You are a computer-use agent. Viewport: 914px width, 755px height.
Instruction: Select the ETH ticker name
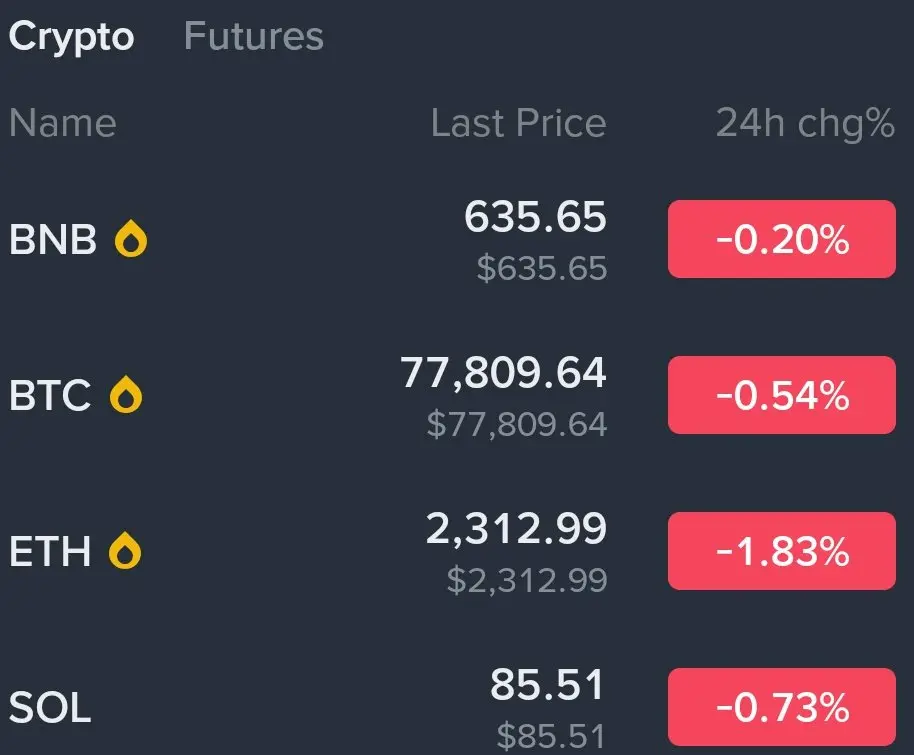(x=50, y=551)
